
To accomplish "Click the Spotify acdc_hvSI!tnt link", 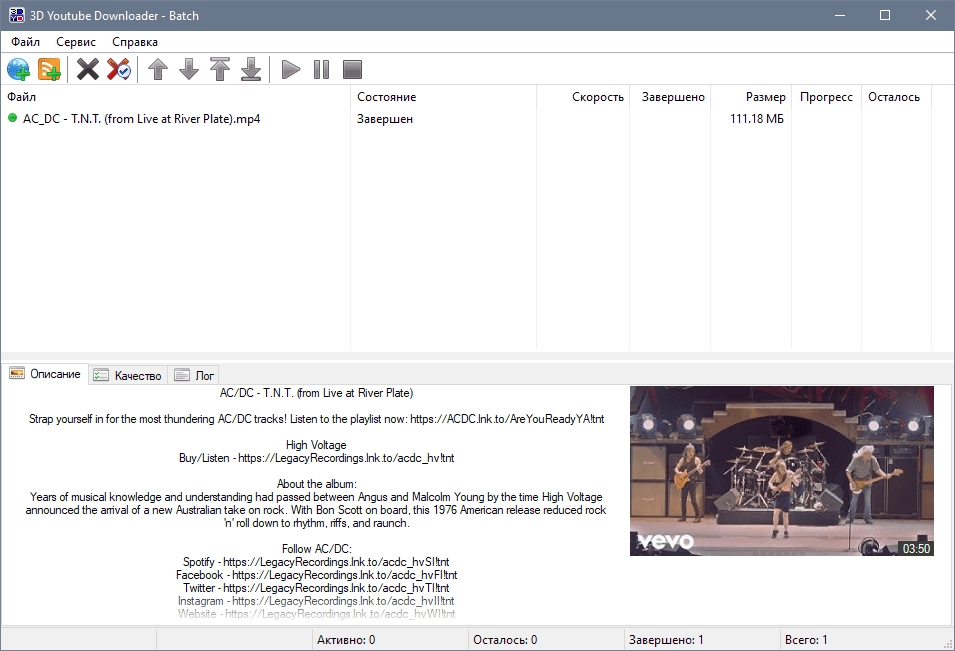I will [336, 562].
